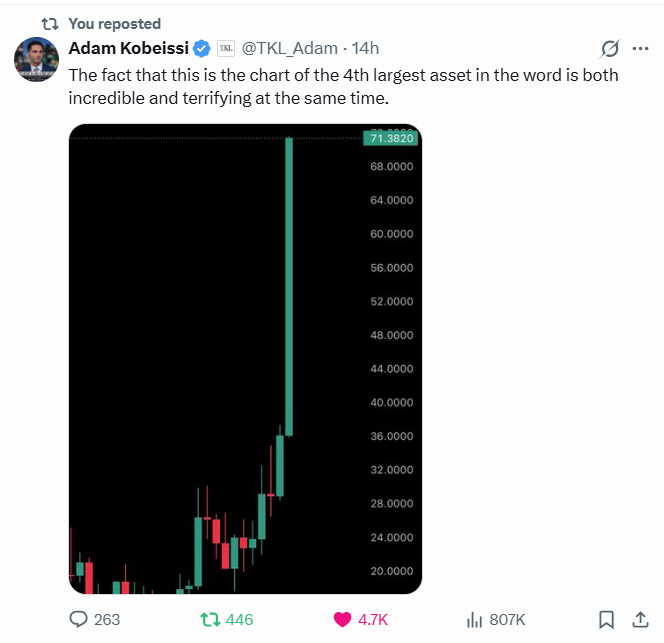Image resolution: width=664 pixels, height=643 pixels.
Task: Open replies via the comment bubble icon
Action: (x=78, y=619)
